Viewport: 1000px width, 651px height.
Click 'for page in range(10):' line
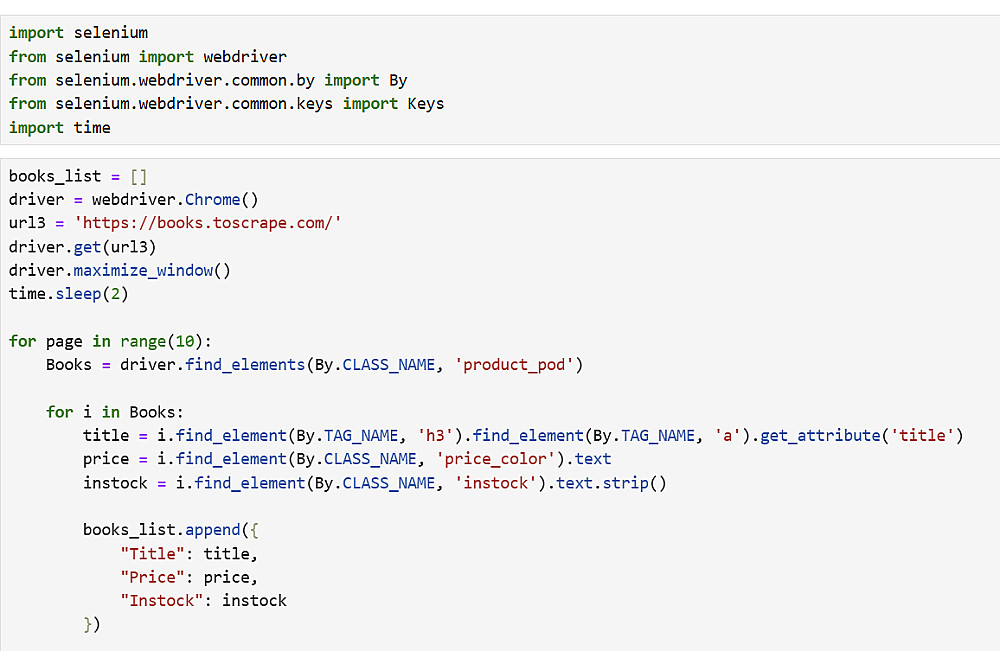(110, 341)
